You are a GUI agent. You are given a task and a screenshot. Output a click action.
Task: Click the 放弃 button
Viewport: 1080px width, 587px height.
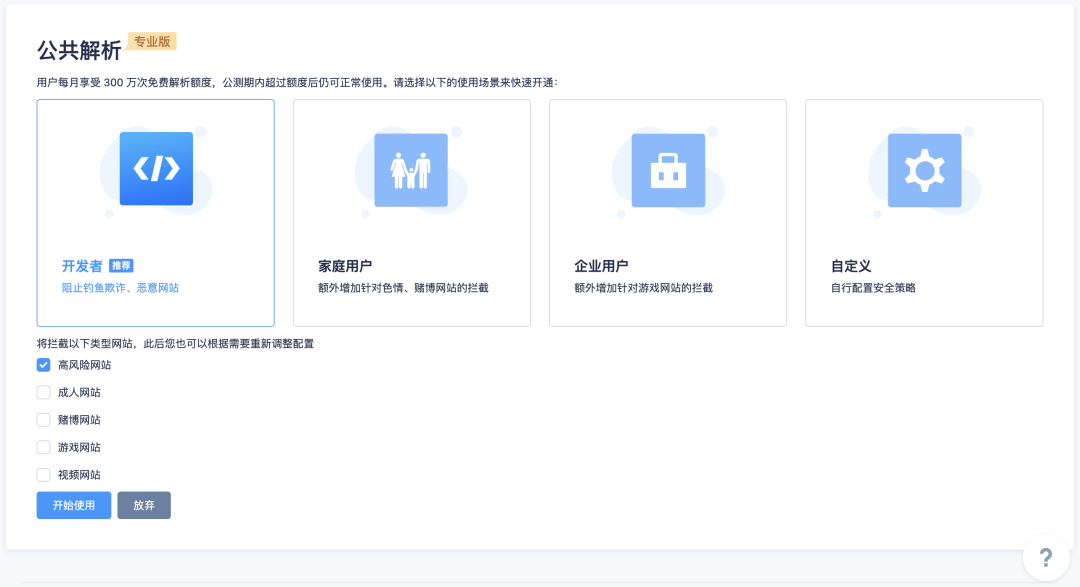coord(144,505)
